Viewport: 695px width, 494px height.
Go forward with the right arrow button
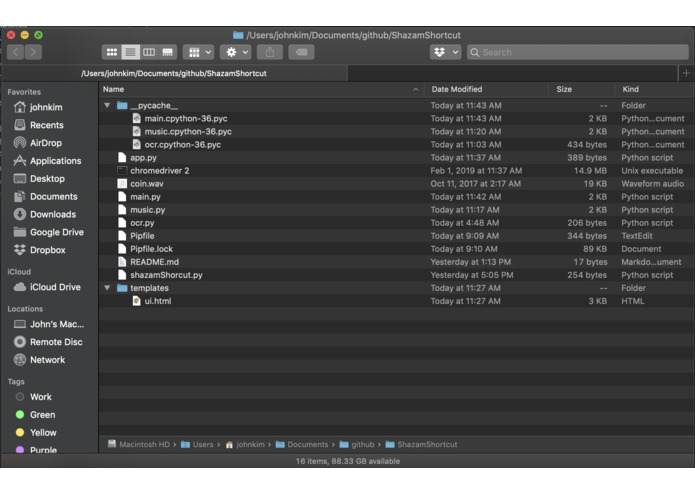coord(34,52)
